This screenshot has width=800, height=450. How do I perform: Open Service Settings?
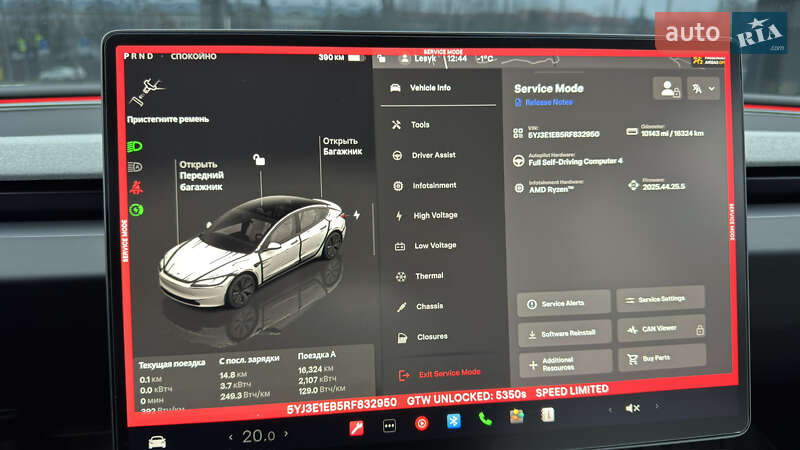pyautogui.click(x=661, y=299)
